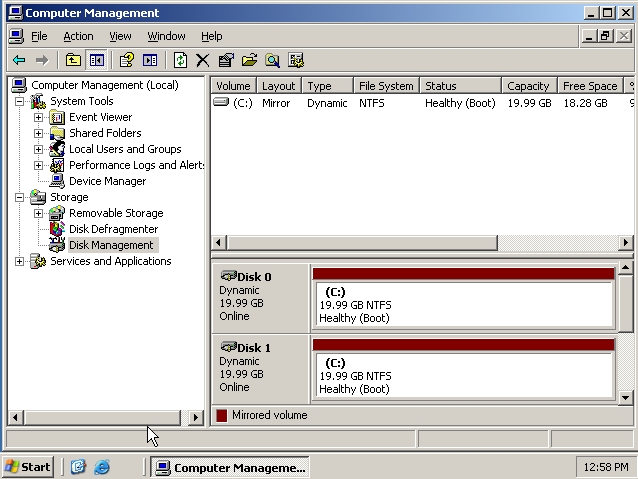Sort by the Layout column header
Viewport: 638px width, 479px height.
(x=279, y=86)
